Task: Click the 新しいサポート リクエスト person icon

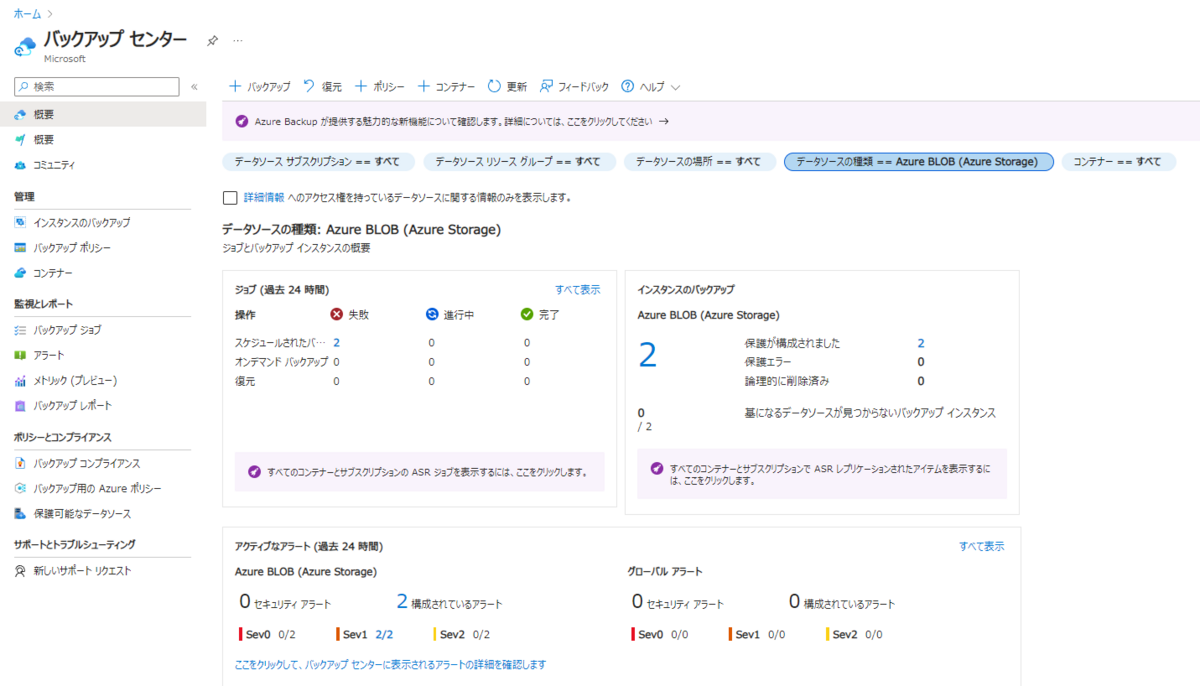Action: pos(20,571)
